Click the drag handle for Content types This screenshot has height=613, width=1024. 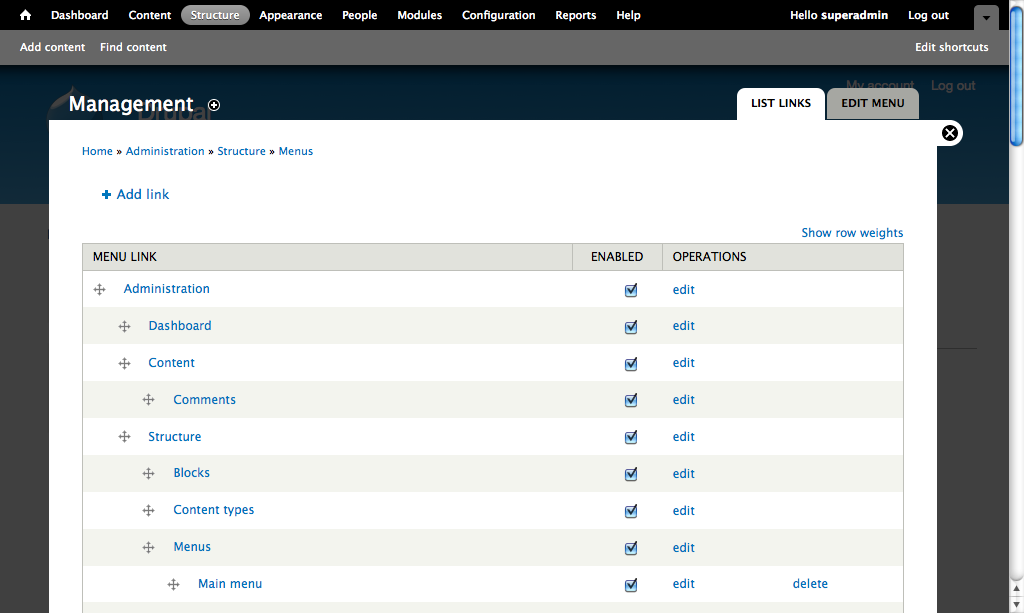149,511
